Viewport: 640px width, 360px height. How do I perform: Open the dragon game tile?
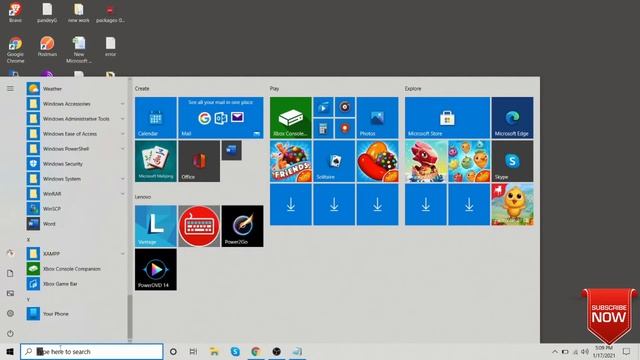(426, 161)
